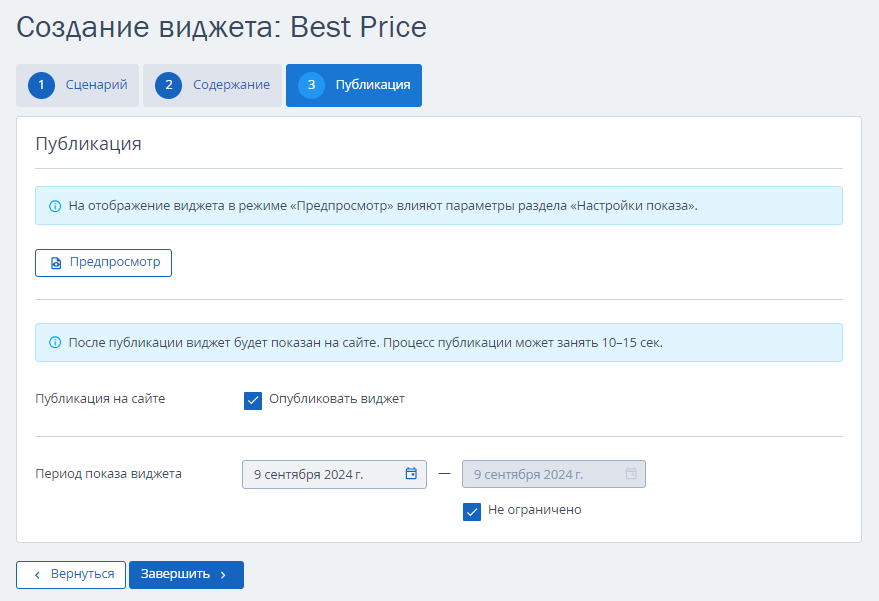
Task: Click the left chevron in Вернуться
Action: click(38, 575)
